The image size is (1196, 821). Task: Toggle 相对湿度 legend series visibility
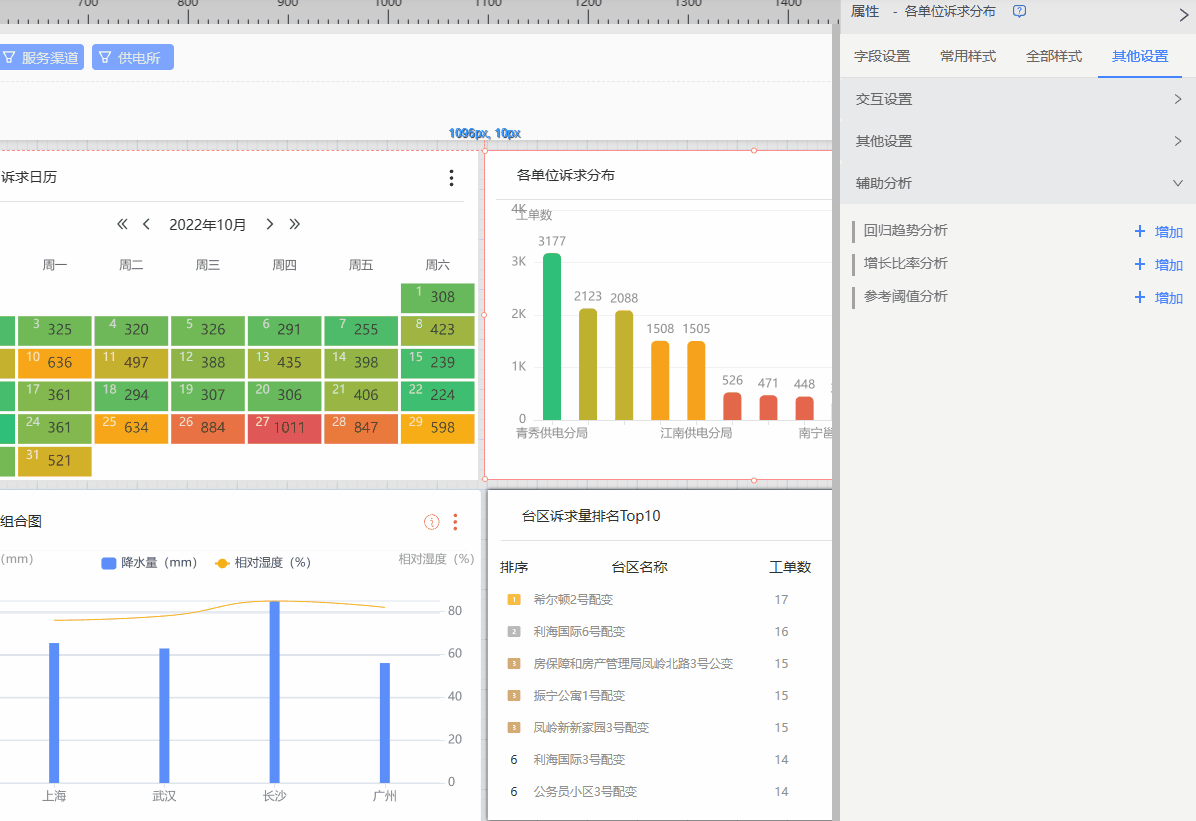[263, 563]
